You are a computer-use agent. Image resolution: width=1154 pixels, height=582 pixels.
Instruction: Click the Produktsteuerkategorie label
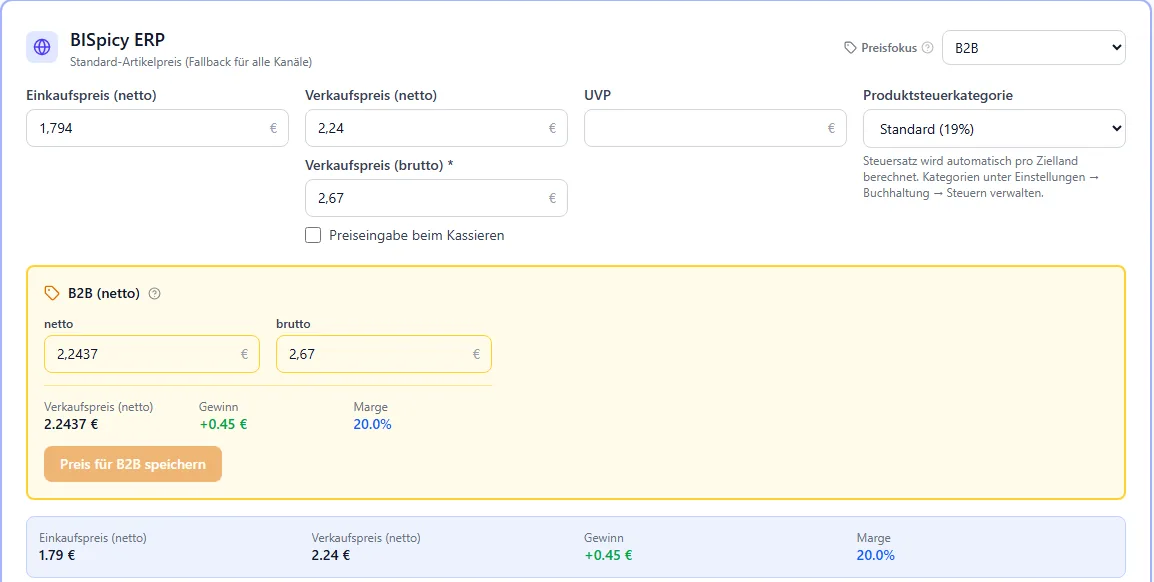tap(938, 95)
